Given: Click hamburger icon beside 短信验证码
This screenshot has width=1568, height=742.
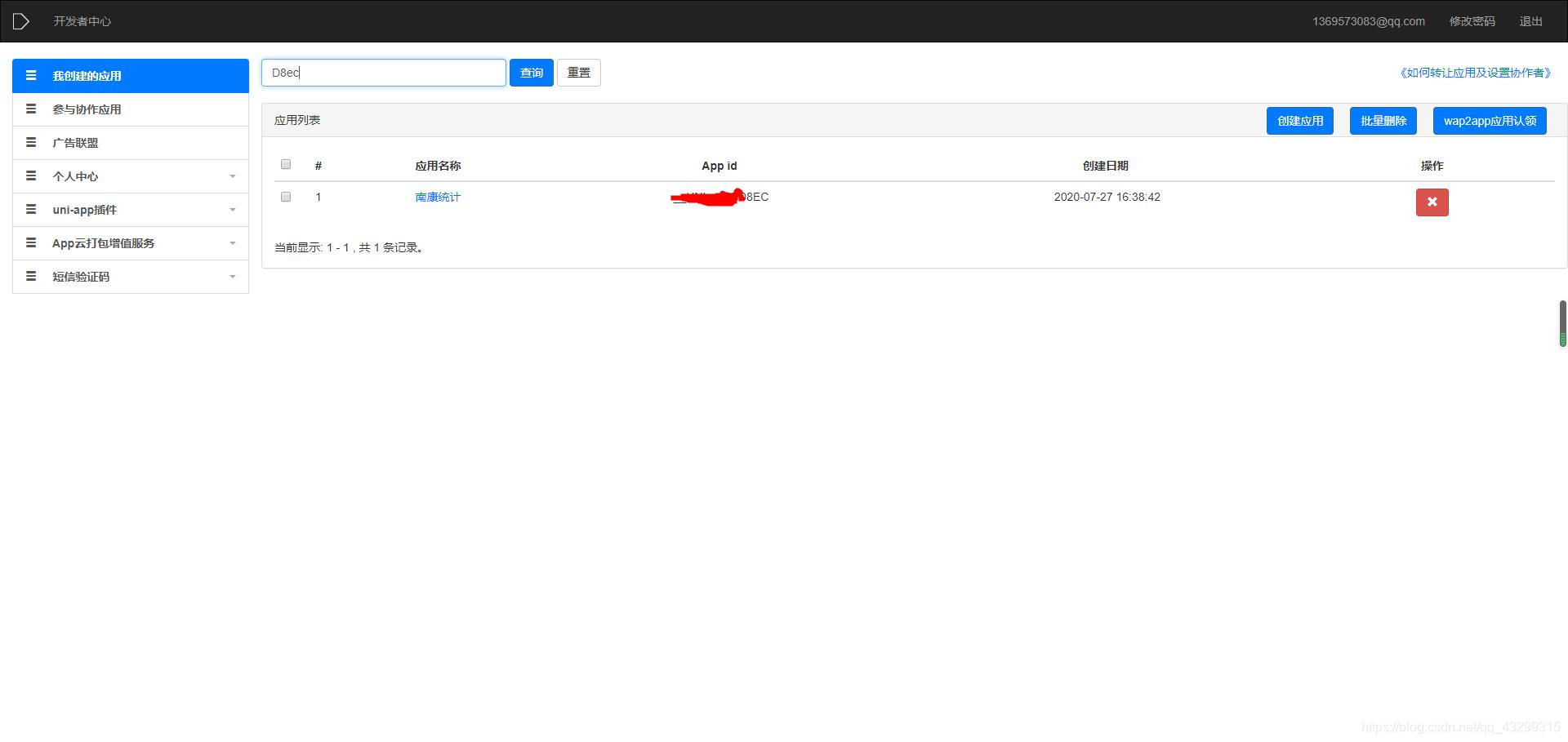Looking at the screenshot, I should coord(31,276).
